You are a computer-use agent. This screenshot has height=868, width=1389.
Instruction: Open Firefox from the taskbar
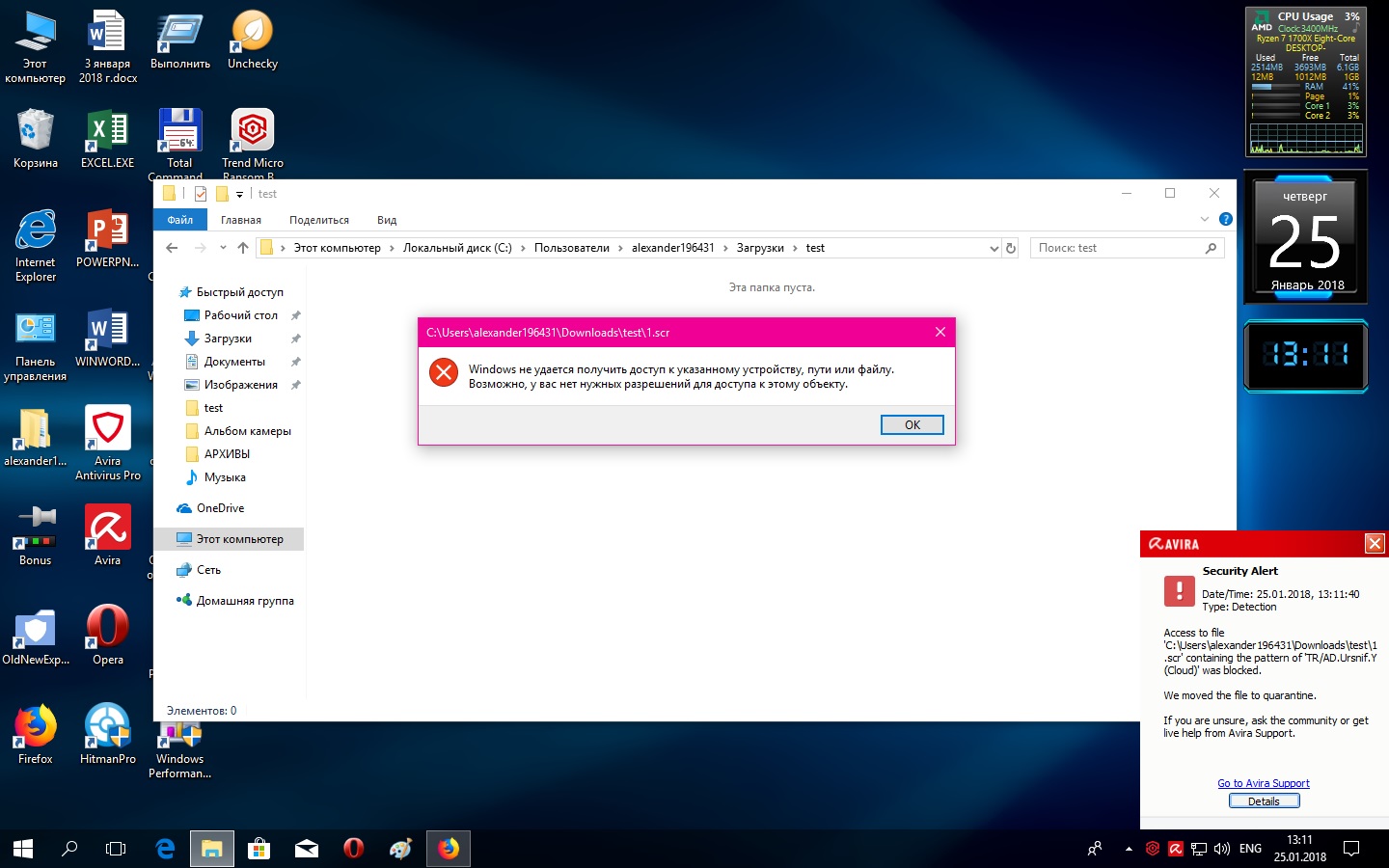[x=449, y=849]
